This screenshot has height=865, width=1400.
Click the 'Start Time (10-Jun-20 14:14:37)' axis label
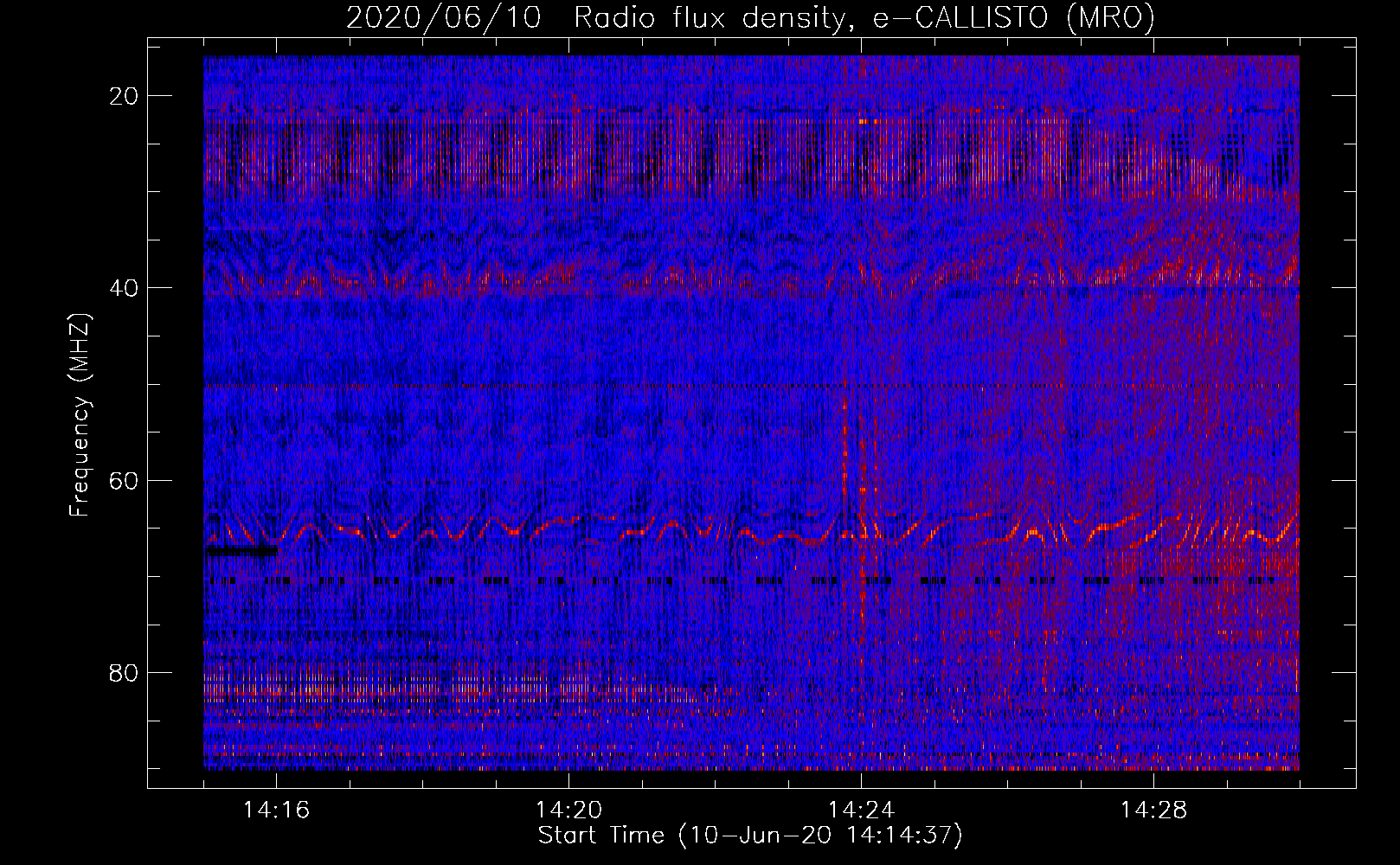pyautogui.click(x=750, y=836)
